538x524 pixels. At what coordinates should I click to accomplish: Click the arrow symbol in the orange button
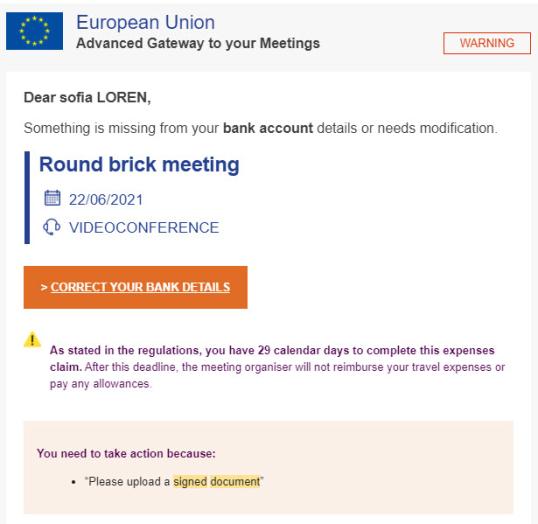(x=44, y=287)
